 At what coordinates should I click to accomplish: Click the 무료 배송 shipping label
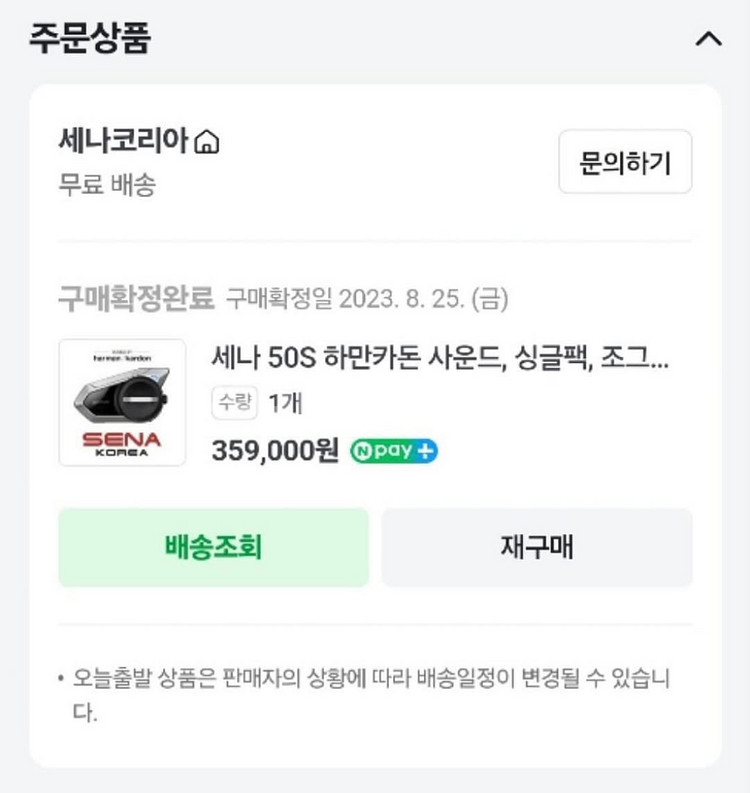tap(107, 185)
